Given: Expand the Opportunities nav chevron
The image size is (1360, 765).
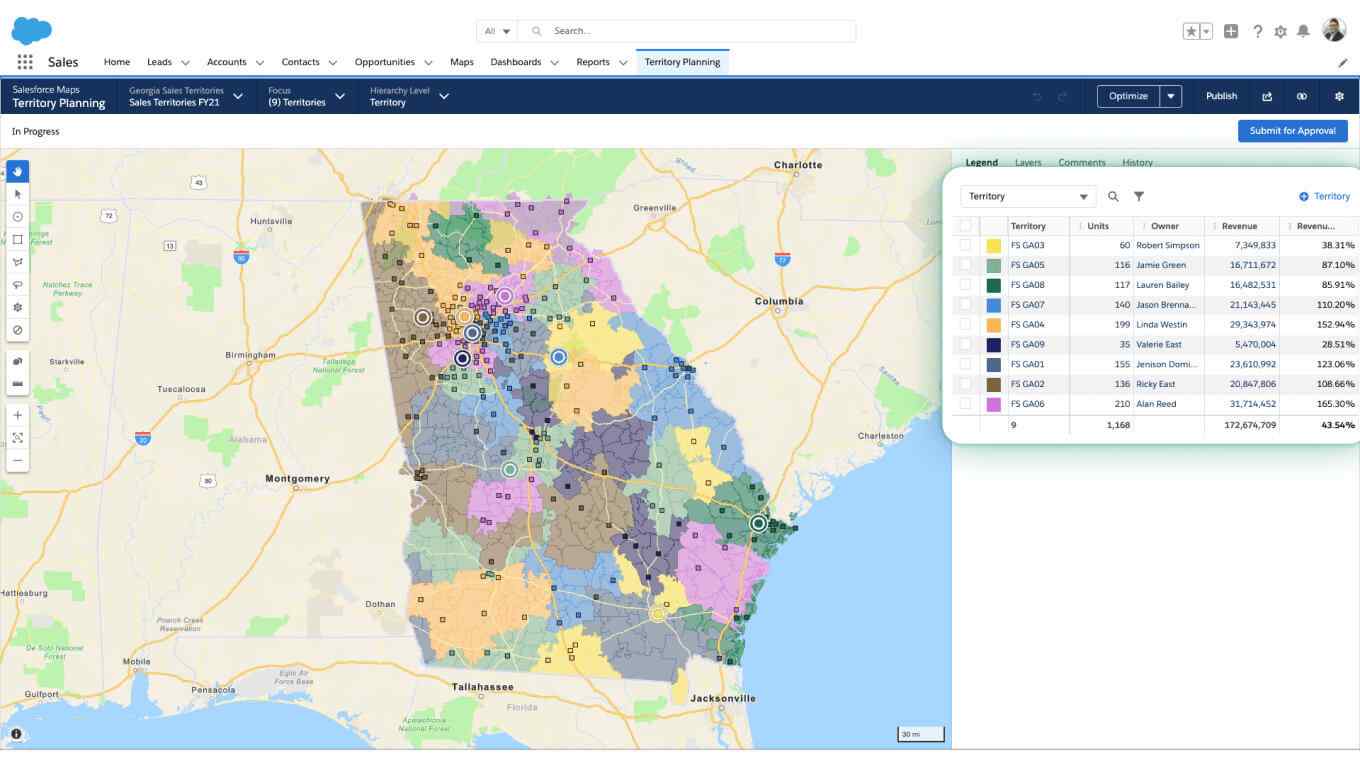Looking at the screenshot, I should click(x=428, y=62).
